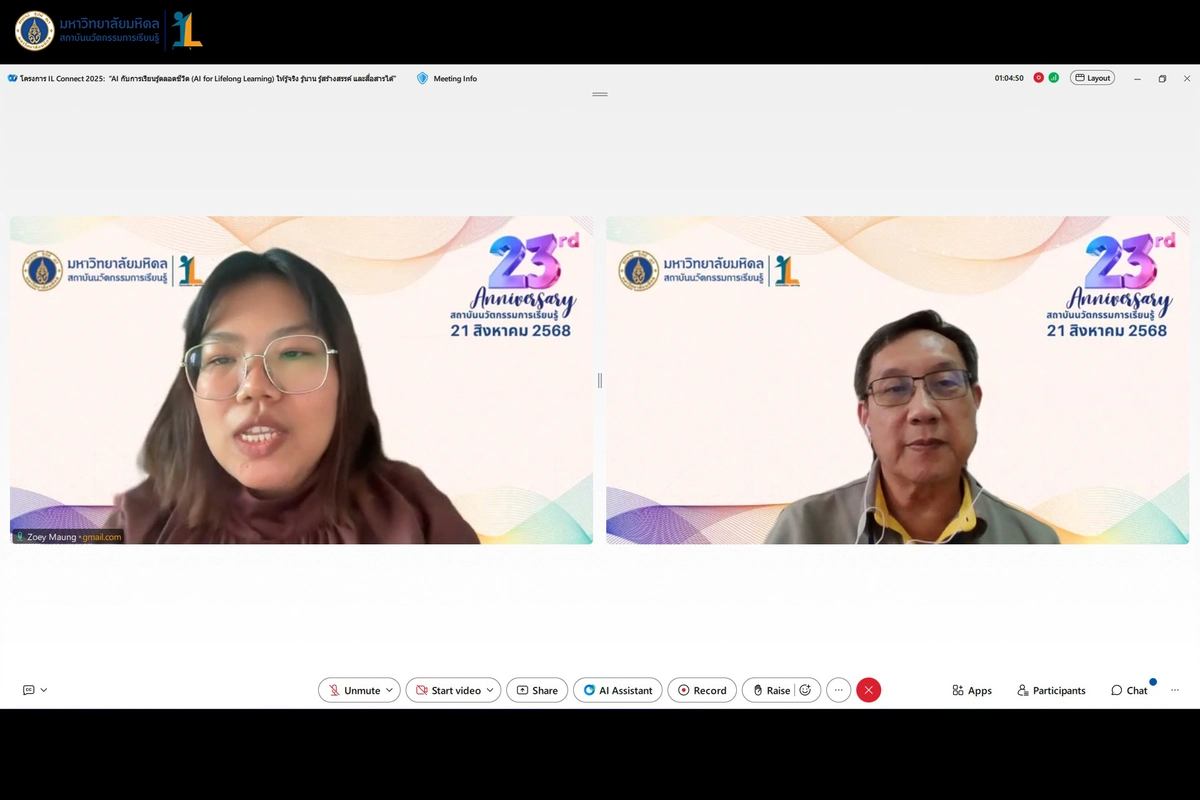Toggle closed captions with the CC icon

(28, 690)
